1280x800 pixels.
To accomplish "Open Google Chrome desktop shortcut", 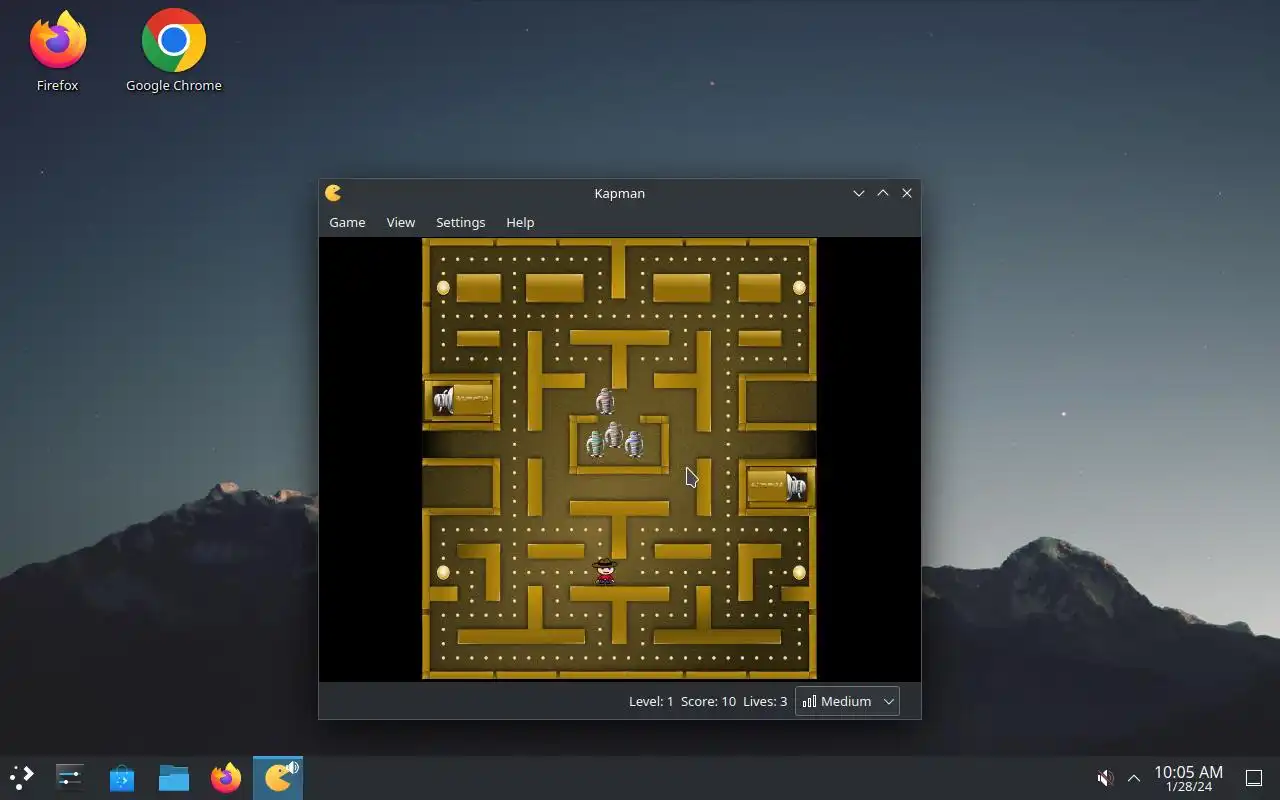I will point(174,52).
